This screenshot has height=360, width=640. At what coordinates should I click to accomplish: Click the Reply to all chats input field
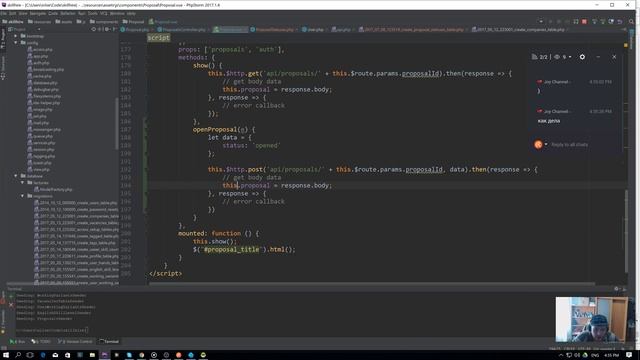coord(569,144)
